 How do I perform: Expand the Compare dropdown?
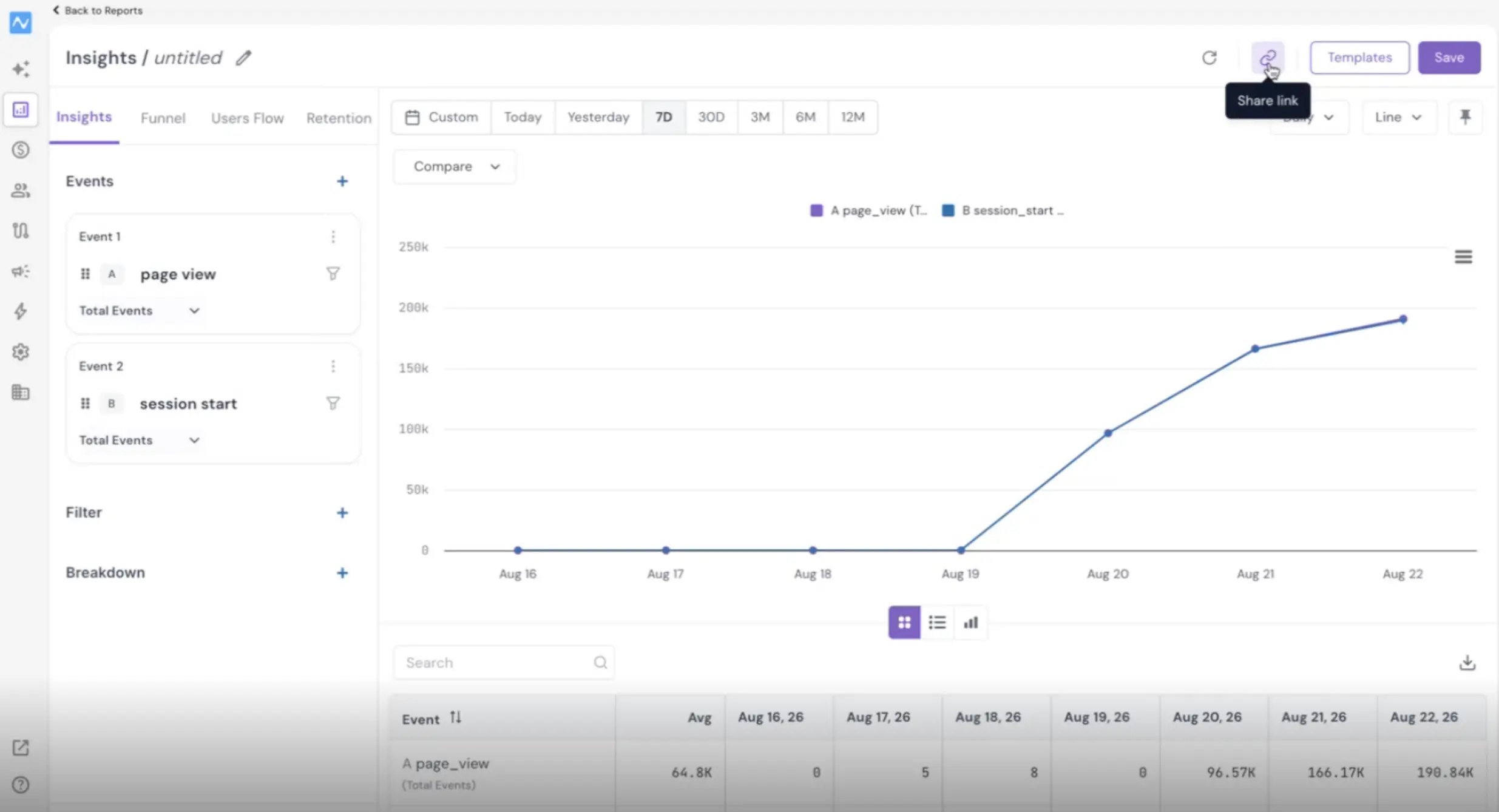click(x=455, y=167)
